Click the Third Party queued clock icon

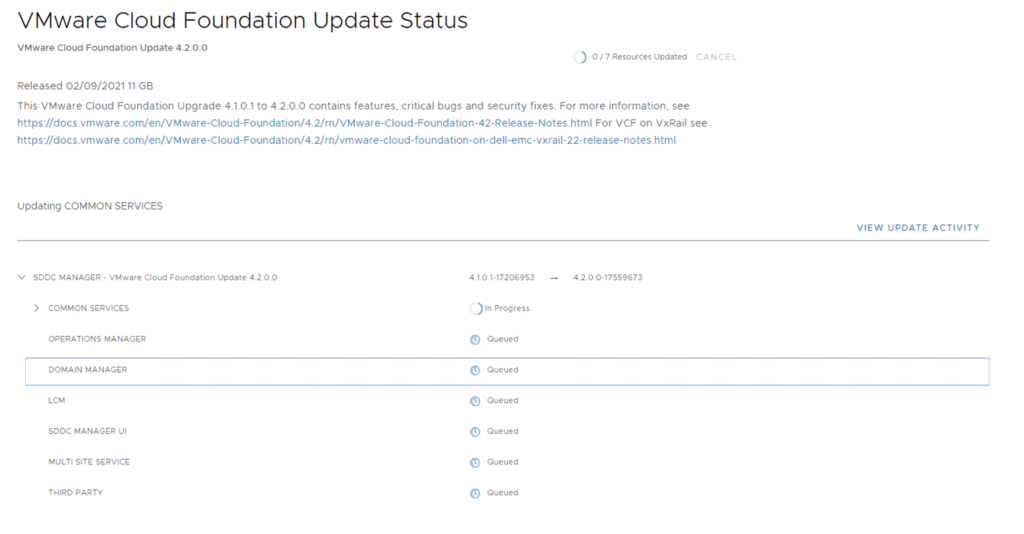[x=475, y=493]
